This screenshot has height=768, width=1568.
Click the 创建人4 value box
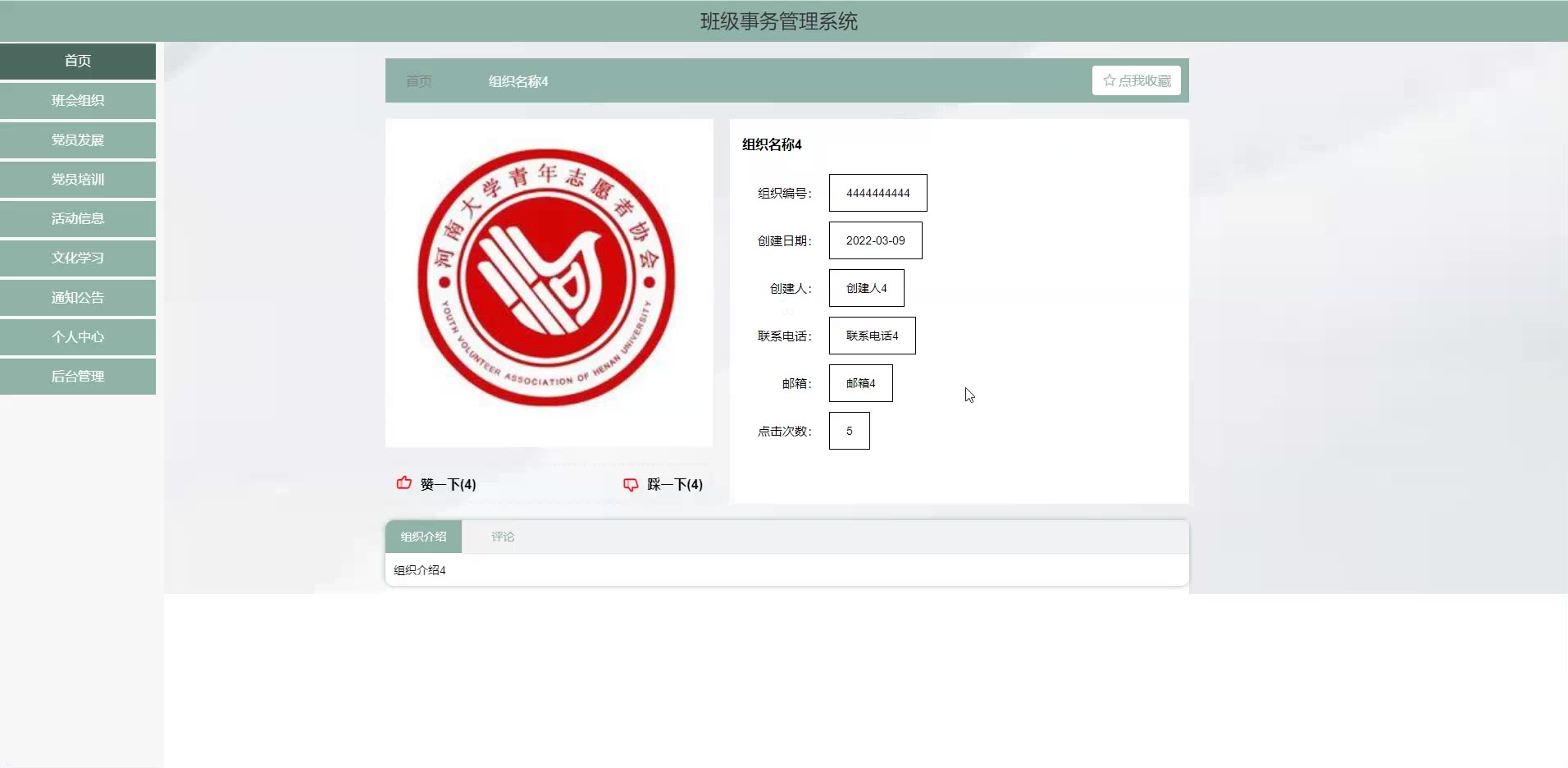[867, 288]
